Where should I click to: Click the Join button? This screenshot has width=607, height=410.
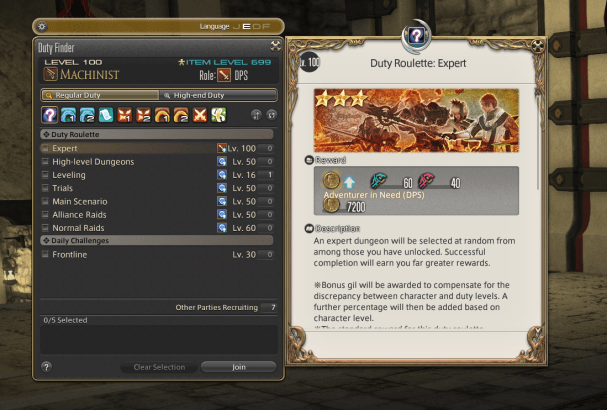coord(238,367)
